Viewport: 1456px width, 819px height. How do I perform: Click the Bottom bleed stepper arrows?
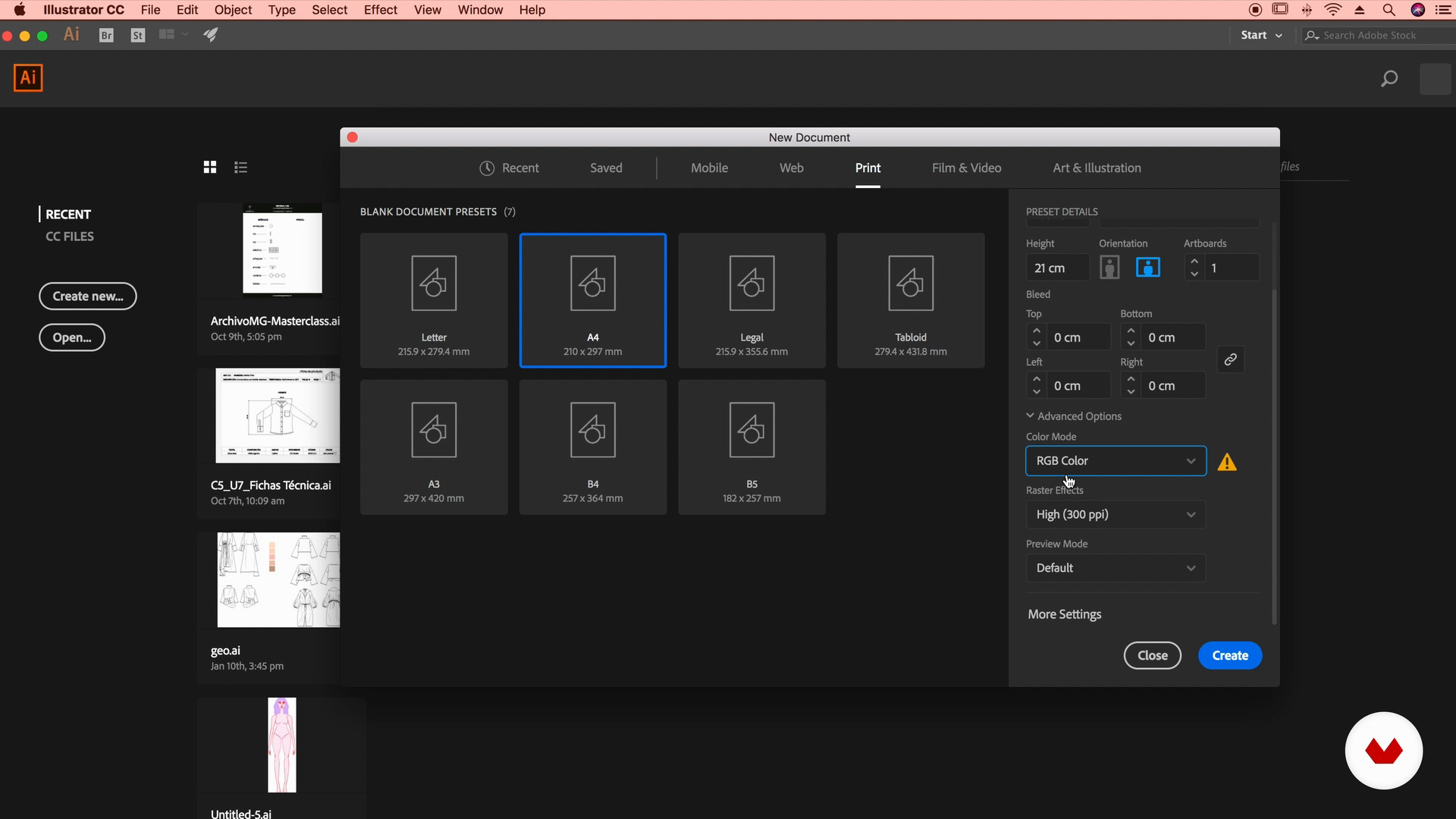(x=1131, y=337)
